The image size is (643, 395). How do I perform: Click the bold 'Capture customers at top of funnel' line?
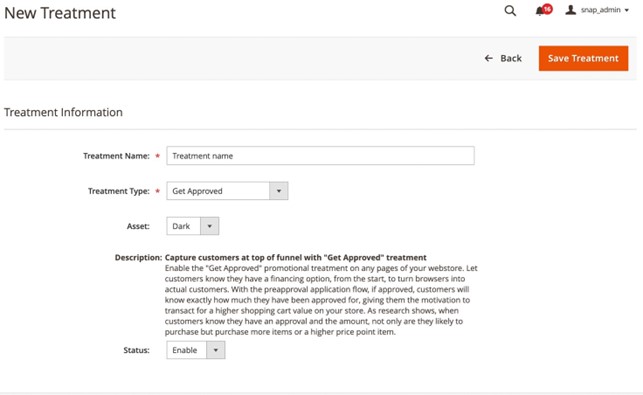pos(296,258)
